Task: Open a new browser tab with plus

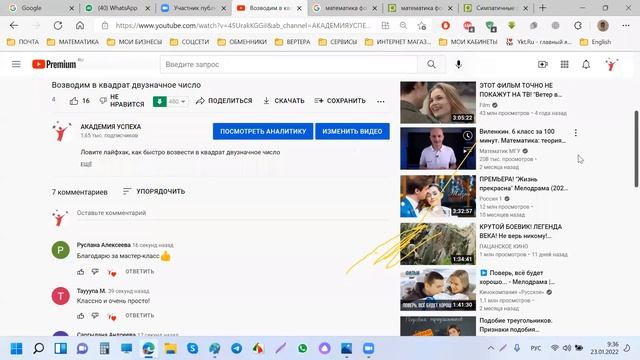Action: click(542, 8)
